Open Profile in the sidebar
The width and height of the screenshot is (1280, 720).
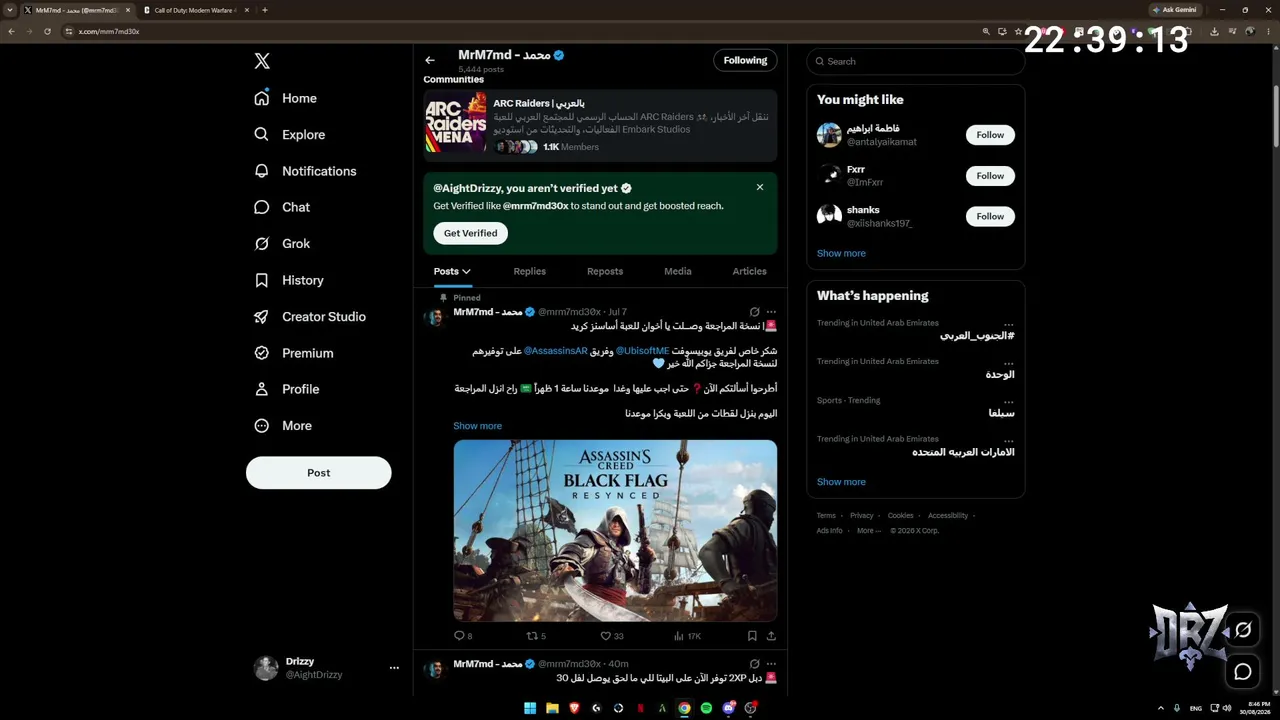click(x=287, y=389)
